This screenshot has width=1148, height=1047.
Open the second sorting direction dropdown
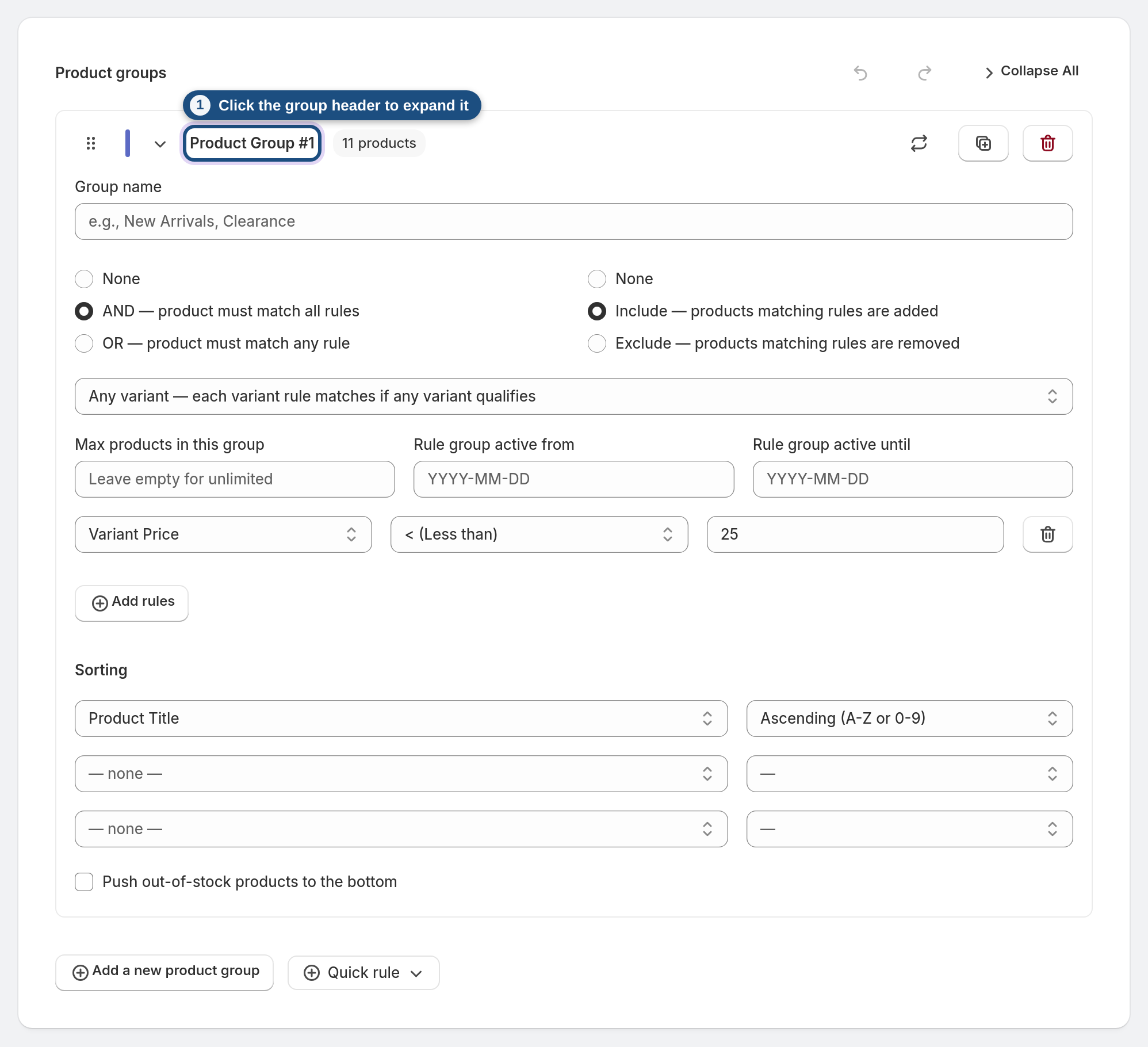910,774
